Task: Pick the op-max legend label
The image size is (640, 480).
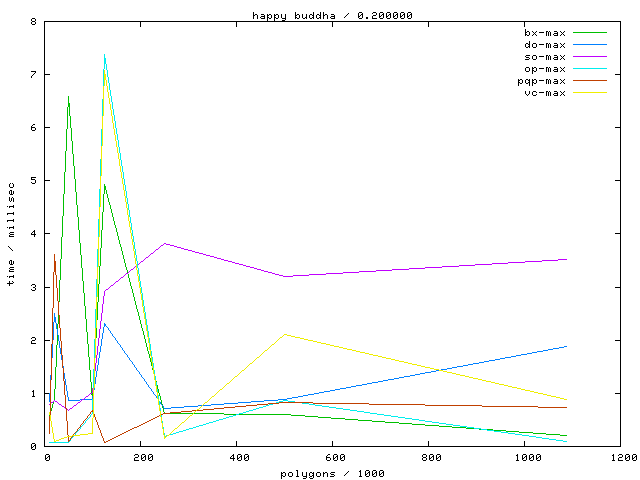Action: [x=544, y=69]
